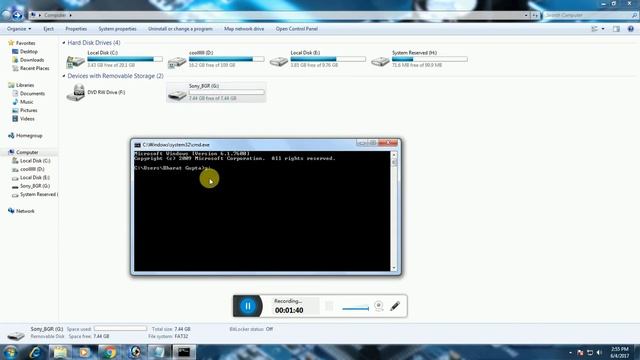Viewport: 640px width, 360px height.
Task: Click Homegroup in the navigation pane
Action: [29, 136]
